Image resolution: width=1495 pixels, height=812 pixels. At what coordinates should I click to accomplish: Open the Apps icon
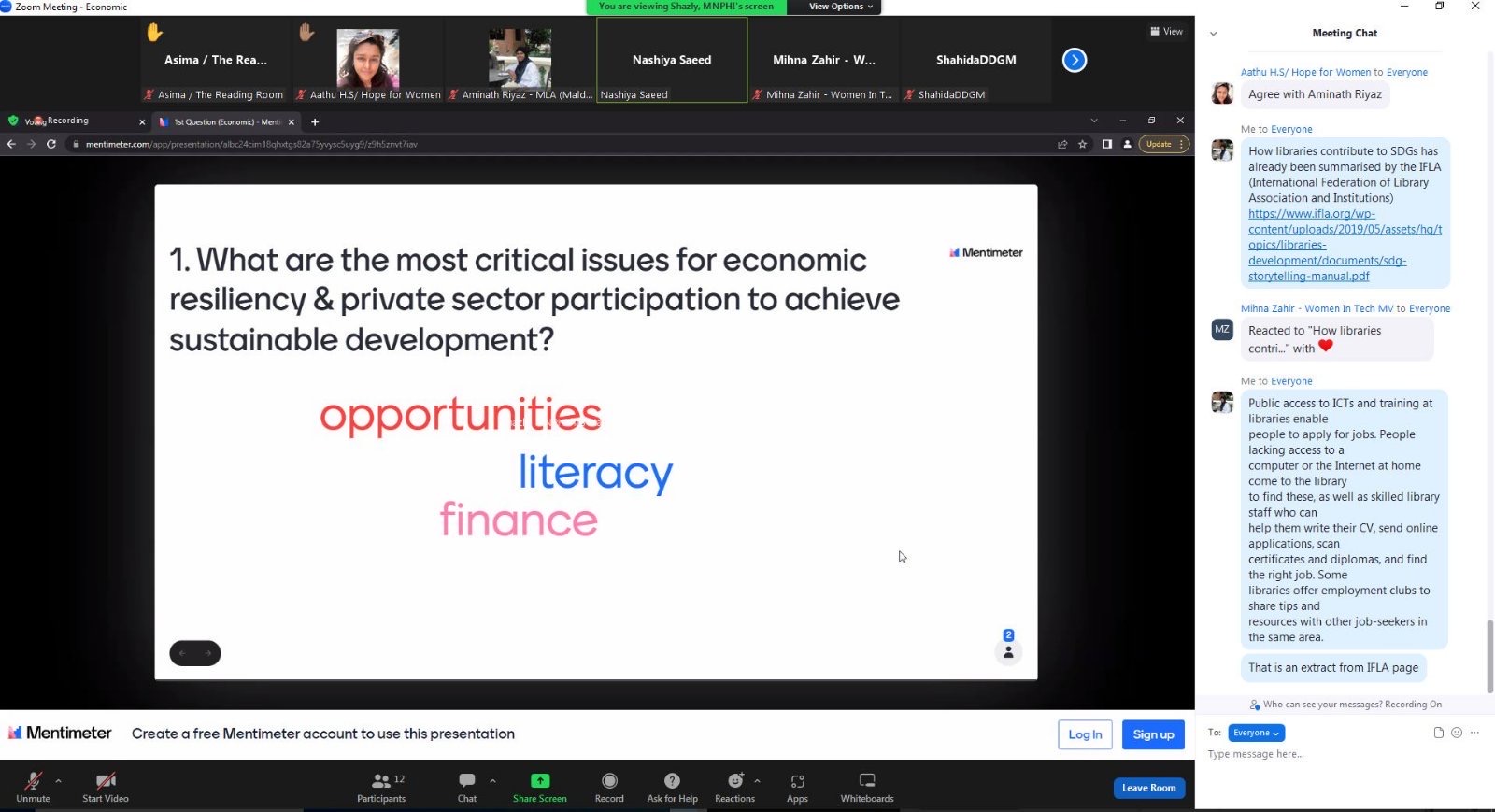pos(797,781)
